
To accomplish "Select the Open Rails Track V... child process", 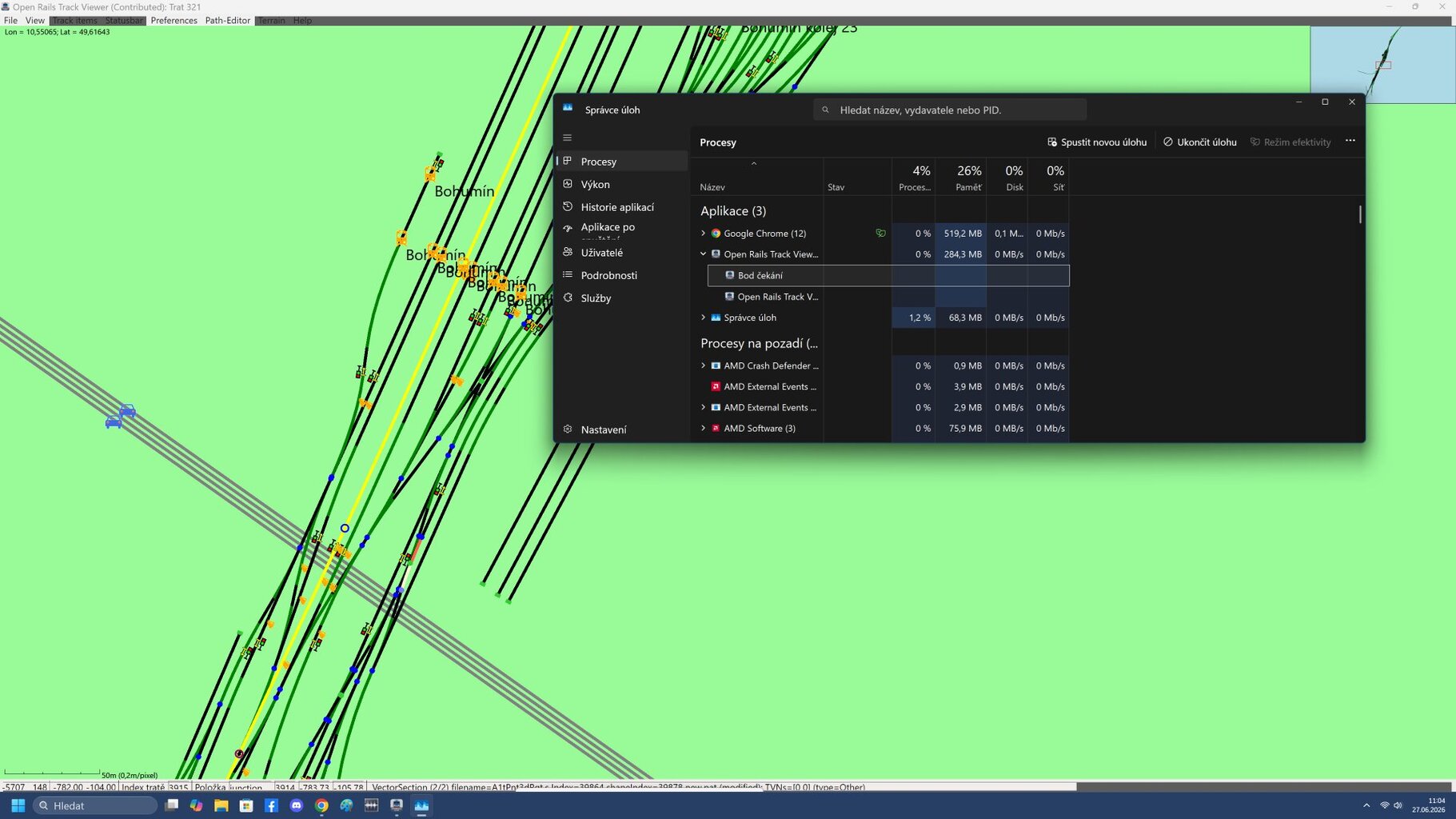I will (x=888, y=297).
